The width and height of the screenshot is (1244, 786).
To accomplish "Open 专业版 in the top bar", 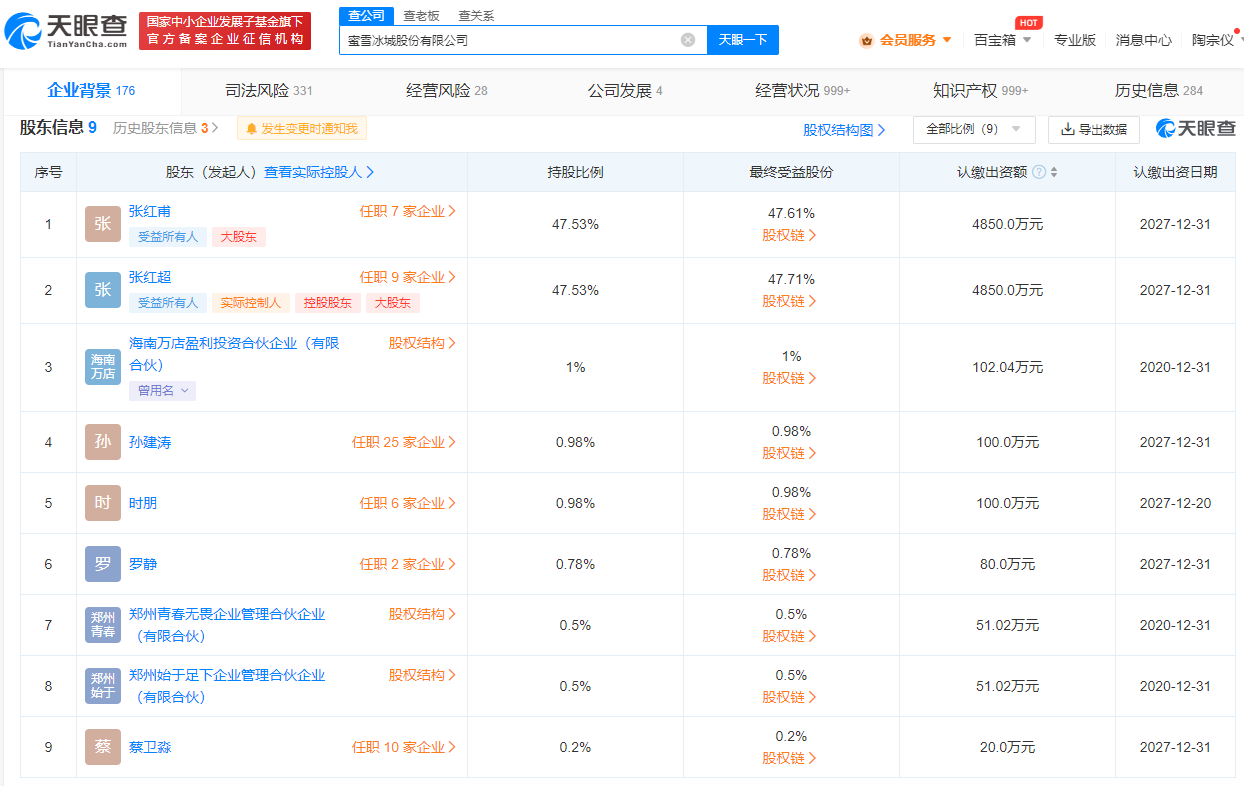I will coord(1075,40).
